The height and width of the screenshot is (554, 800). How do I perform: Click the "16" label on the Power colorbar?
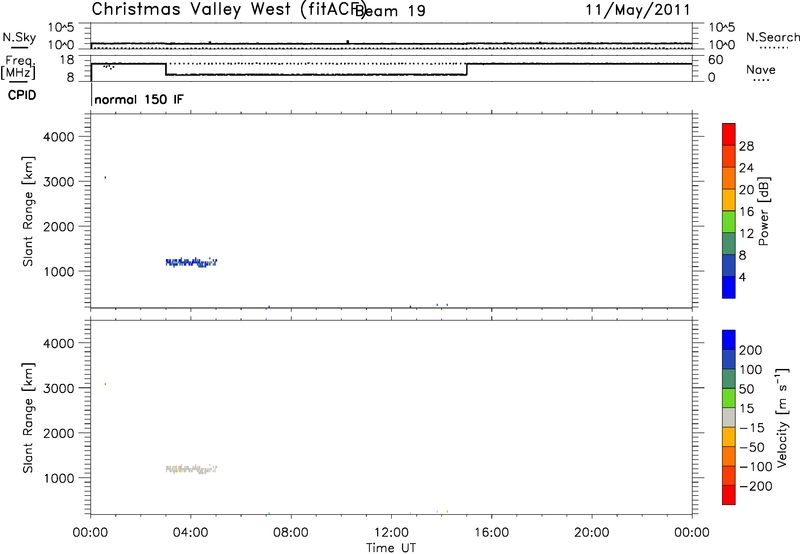(746, 212)
